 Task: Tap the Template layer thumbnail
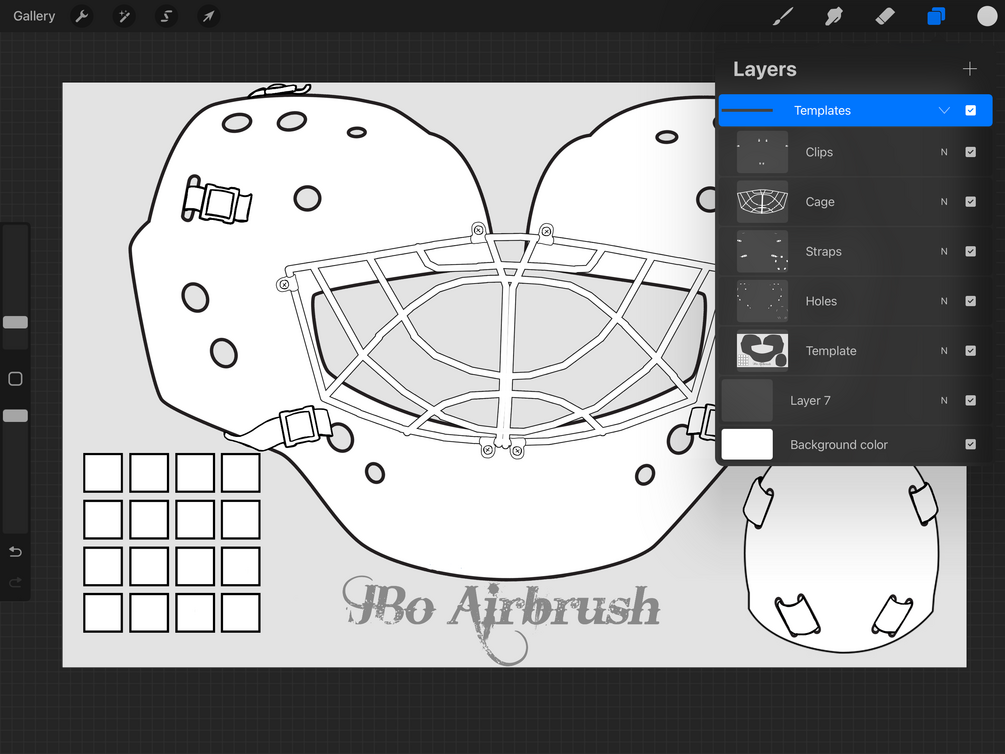pyautogui.click(x=762, y=350)
